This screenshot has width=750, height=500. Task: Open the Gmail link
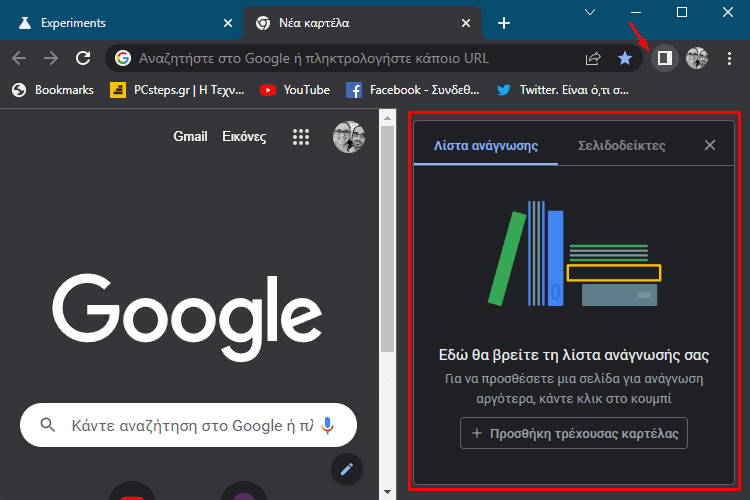(190, 137)
